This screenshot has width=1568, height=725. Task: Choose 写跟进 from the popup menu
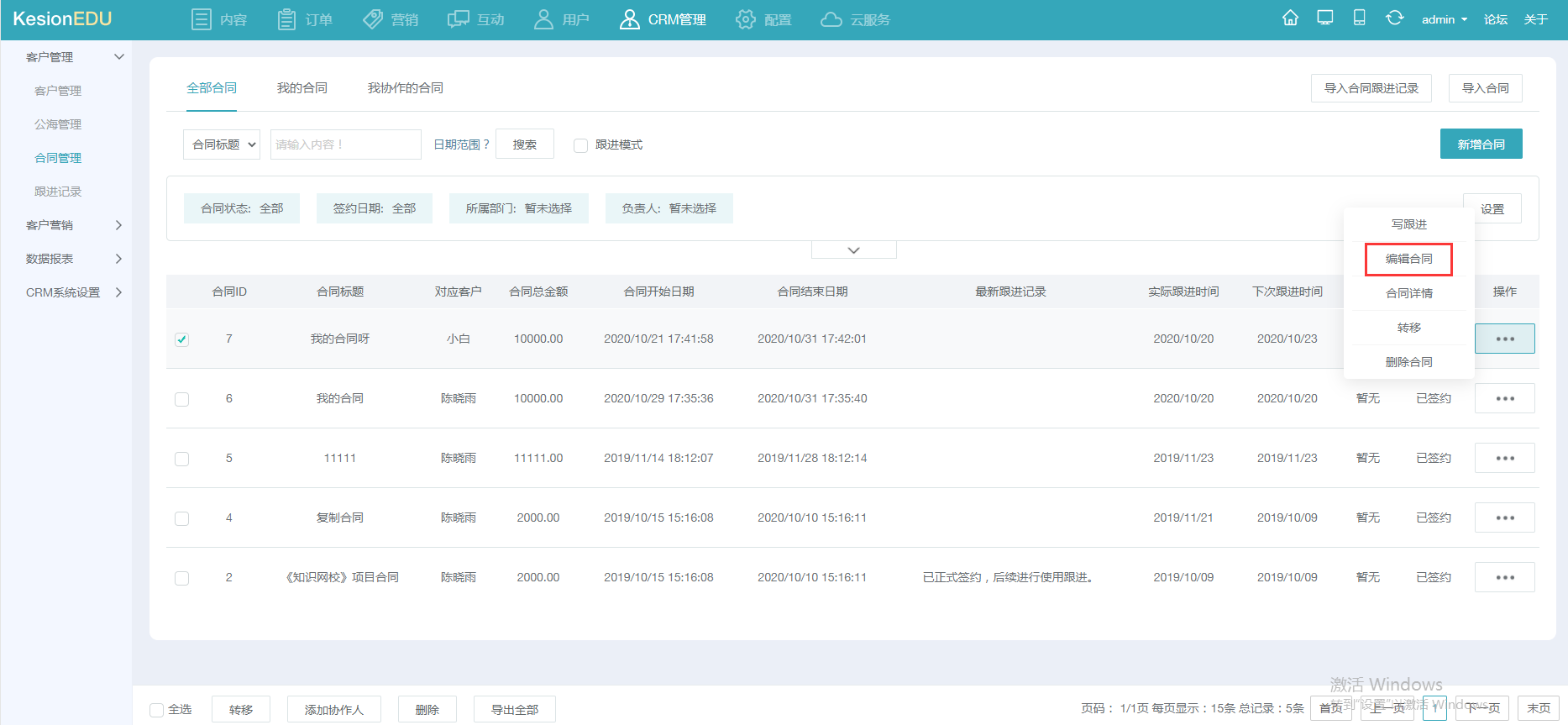(1409, 224)
